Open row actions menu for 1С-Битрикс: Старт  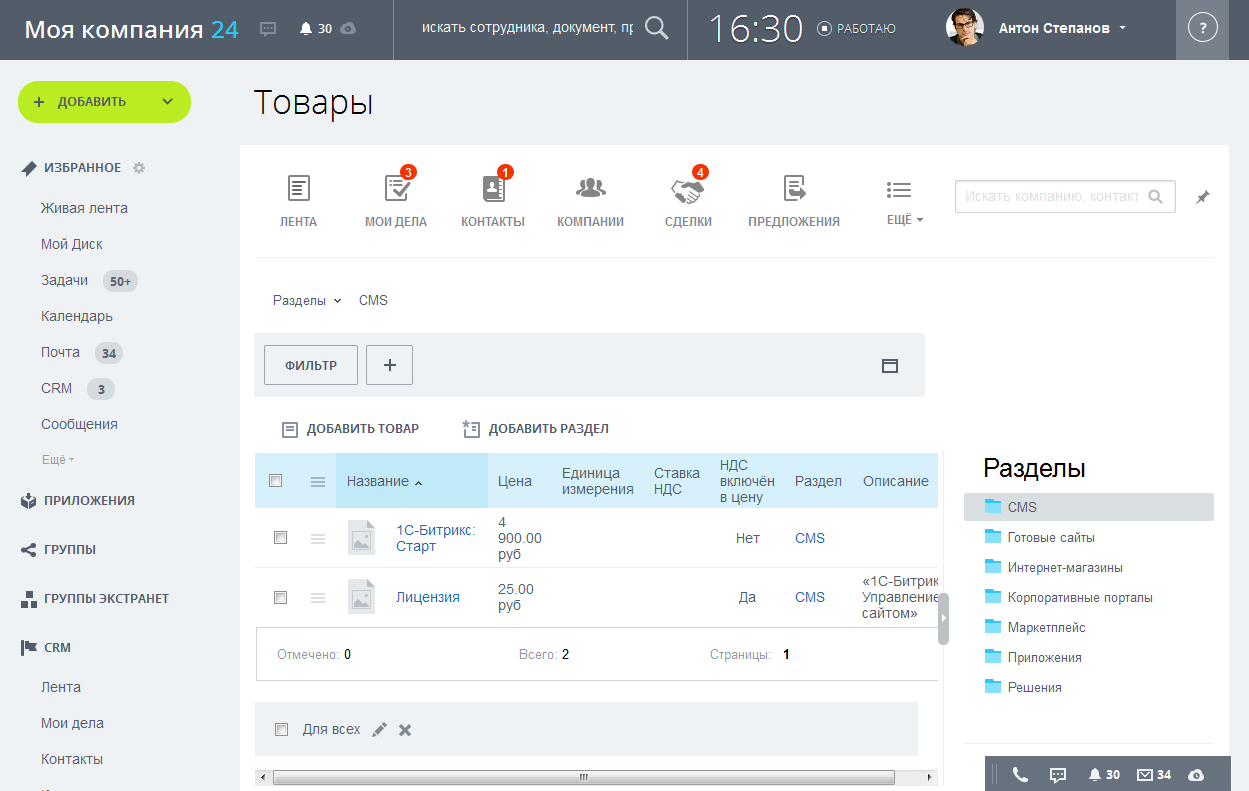[318, 538]
